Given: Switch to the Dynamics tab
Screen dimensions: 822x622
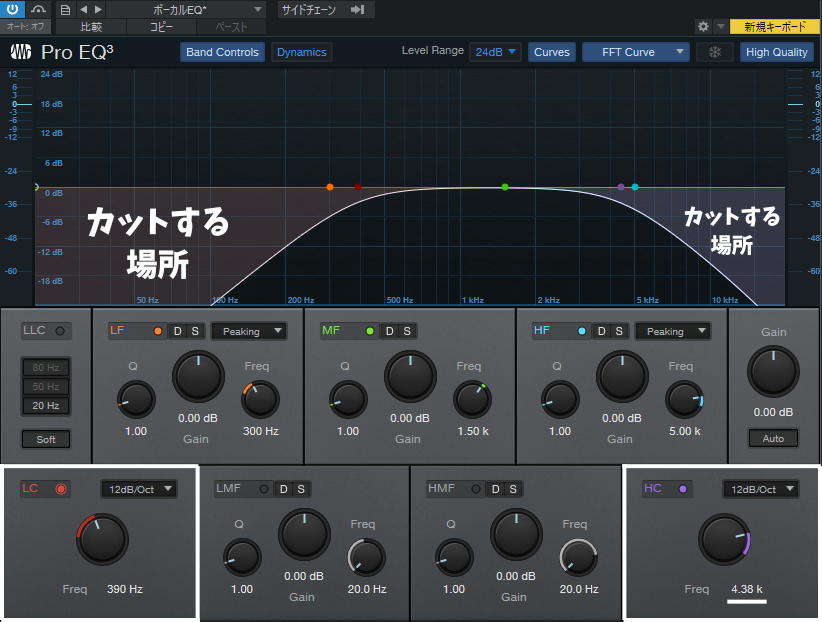Looking at the screenshot, I should [301, 52].
